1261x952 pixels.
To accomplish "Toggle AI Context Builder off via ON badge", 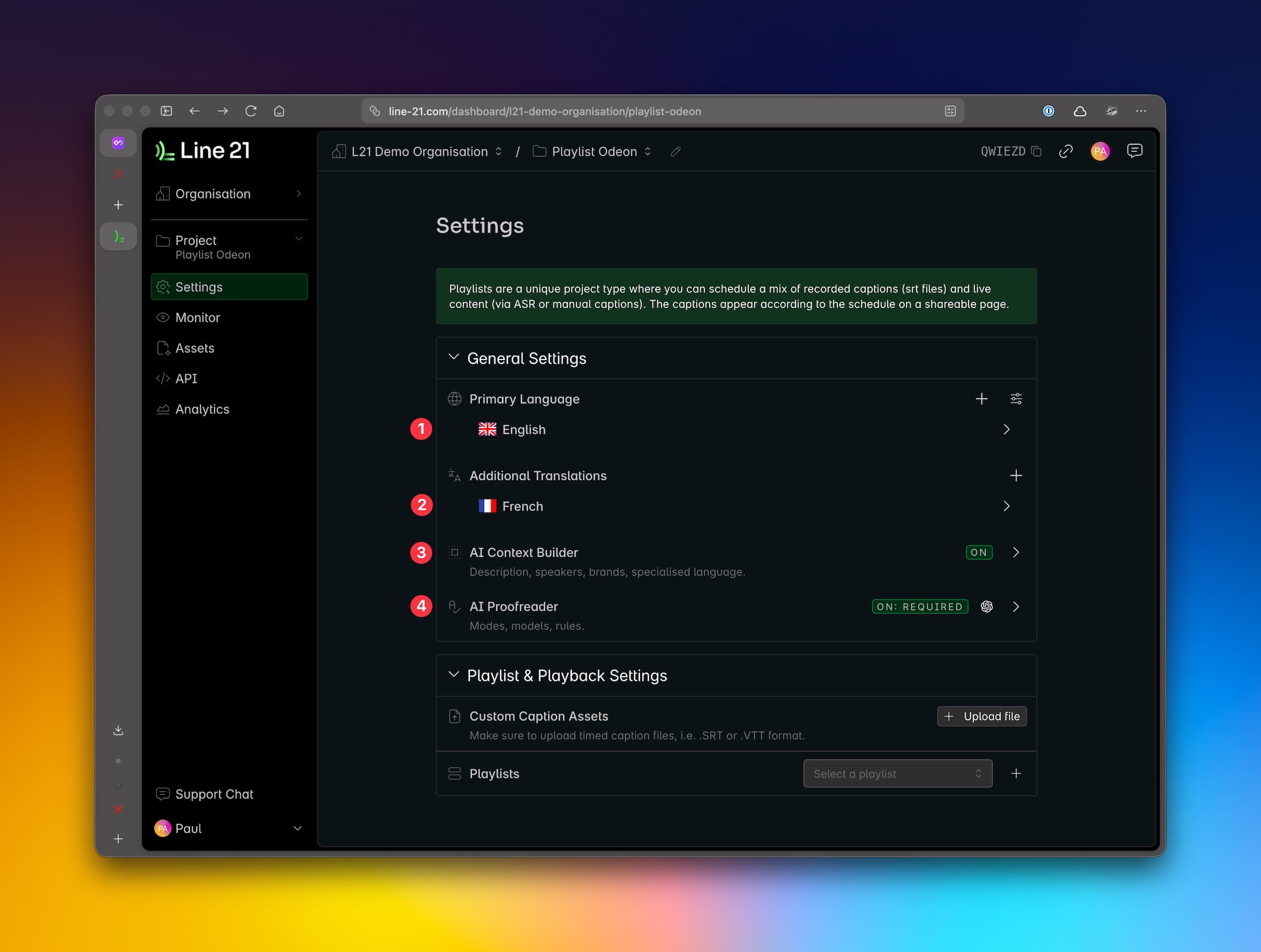I will tap(978, 552).
